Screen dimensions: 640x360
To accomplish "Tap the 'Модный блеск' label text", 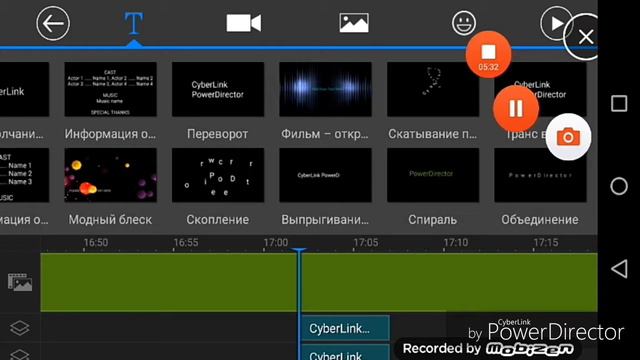I will [x=110, y=220].
